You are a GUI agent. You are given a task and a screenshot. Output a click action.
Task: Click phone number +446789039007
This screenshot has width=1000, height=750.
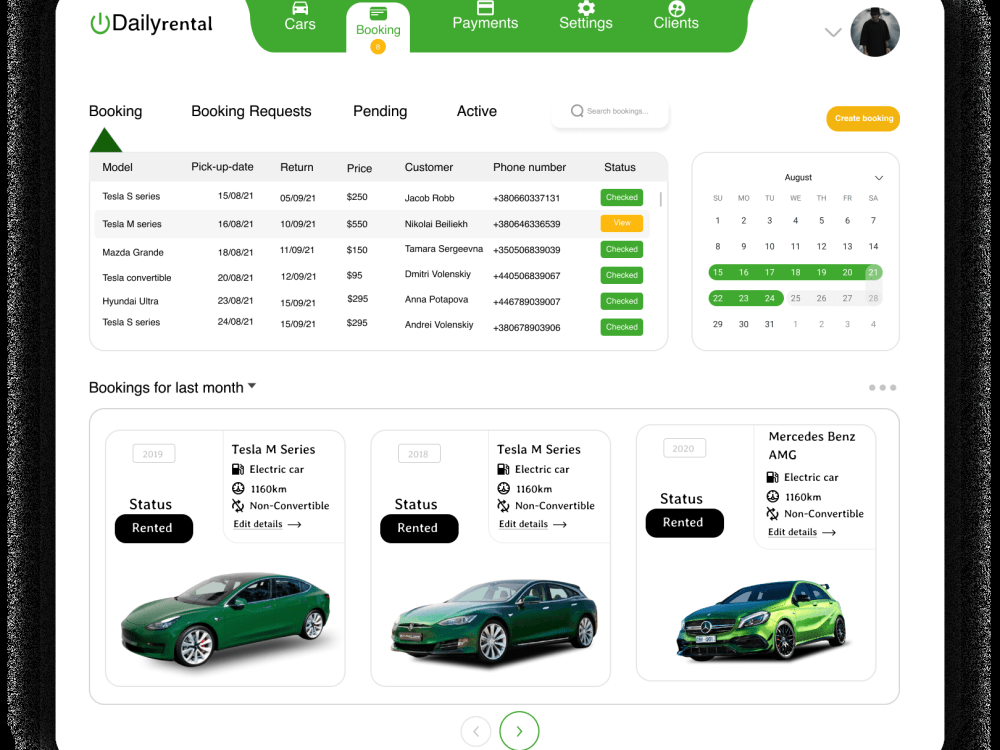527,302
